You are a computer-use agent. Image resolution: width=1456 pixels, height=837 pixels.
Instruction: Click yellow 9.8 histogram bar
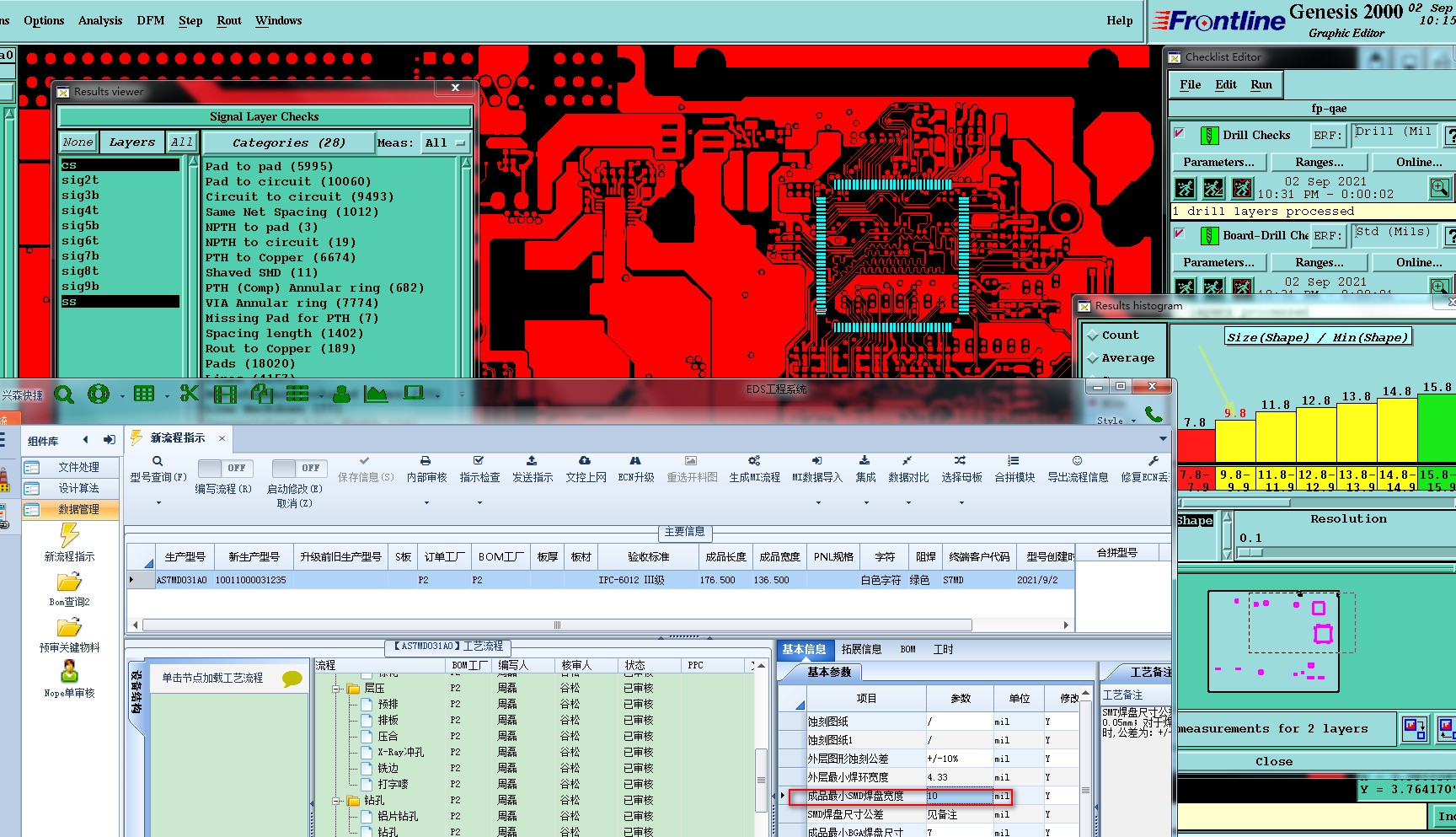1235,442
